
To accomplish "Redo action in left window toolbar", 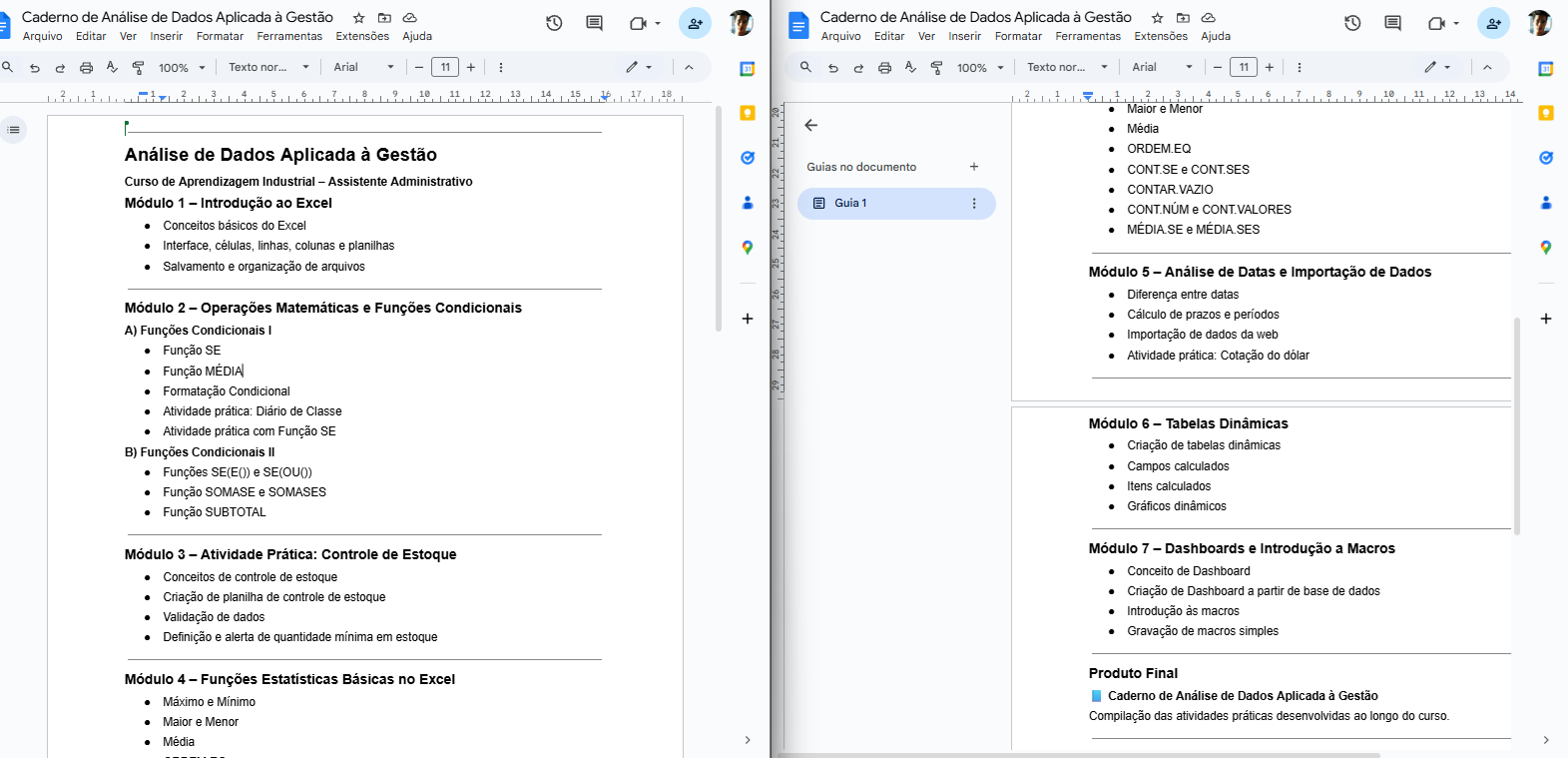I will coord(60,68).
